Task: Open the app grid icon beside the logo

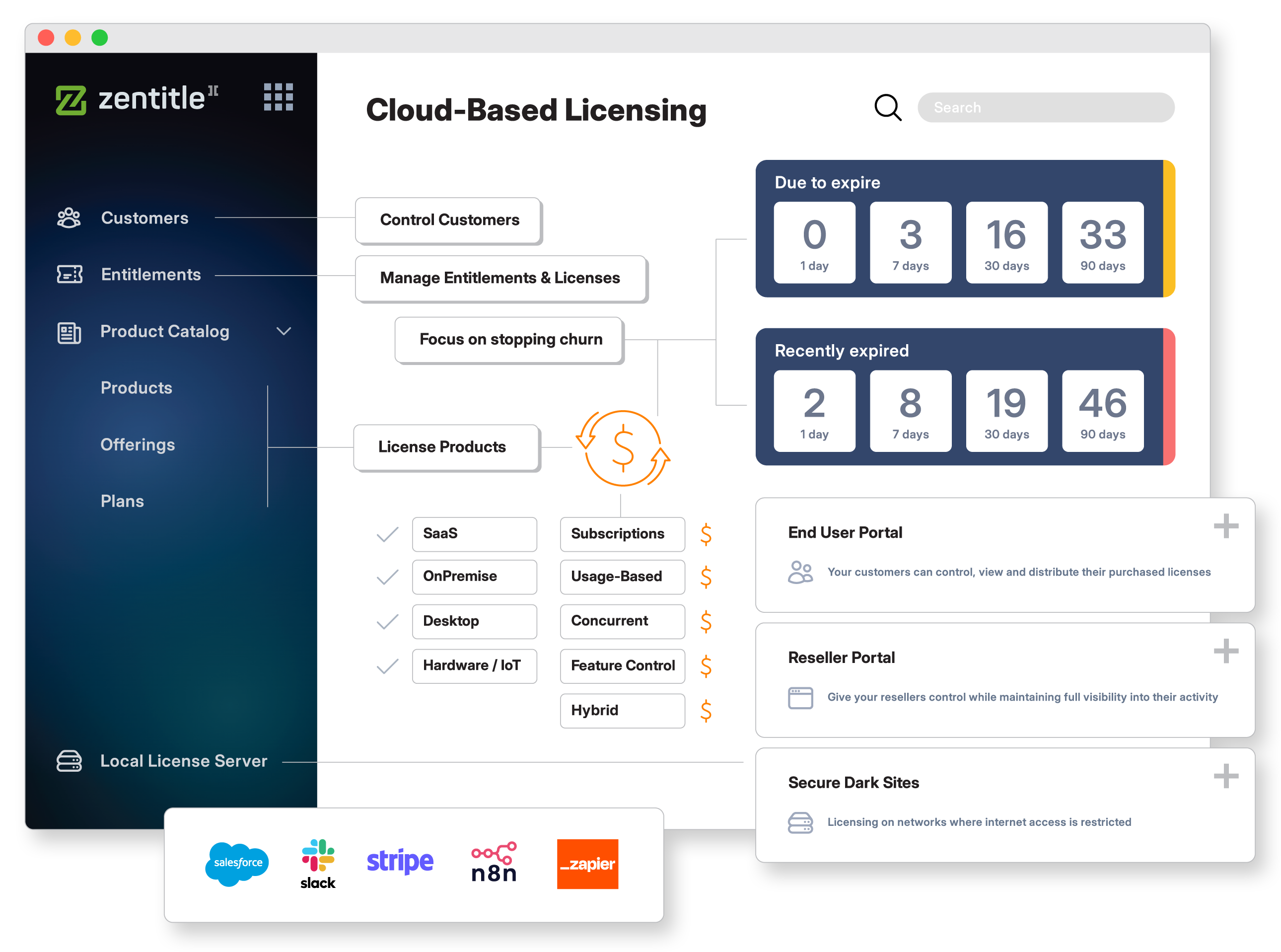Action: [279, 98]
